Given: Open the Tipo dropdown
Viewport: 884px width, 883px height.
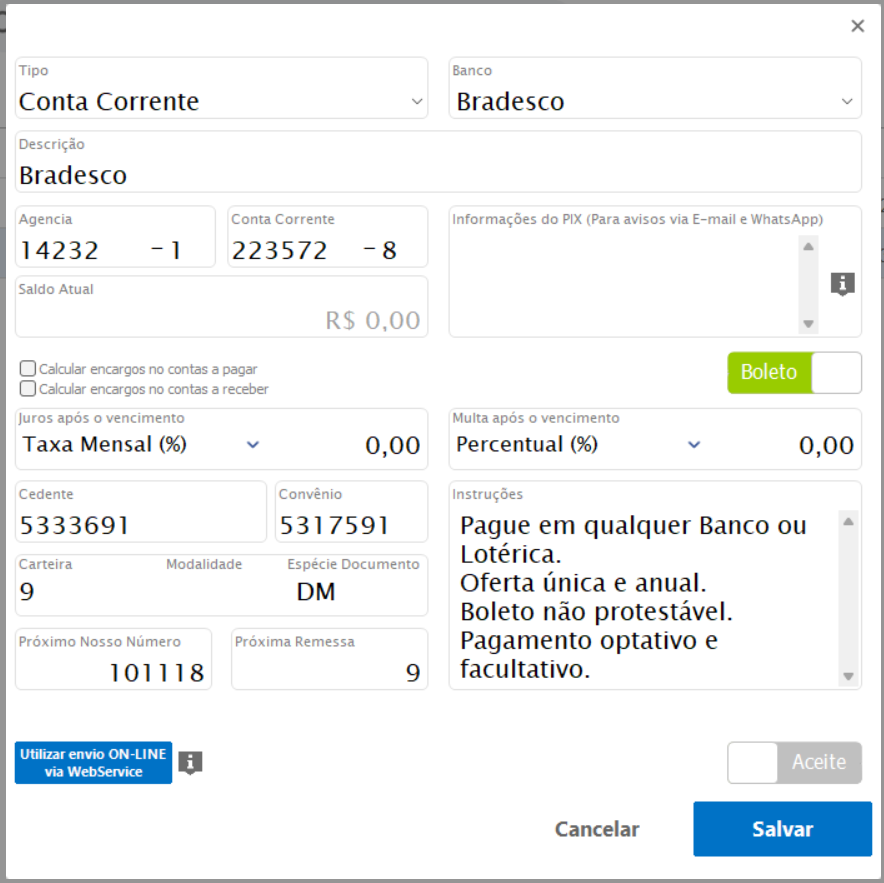Looking at the screenshot, I should pos(222,101).
